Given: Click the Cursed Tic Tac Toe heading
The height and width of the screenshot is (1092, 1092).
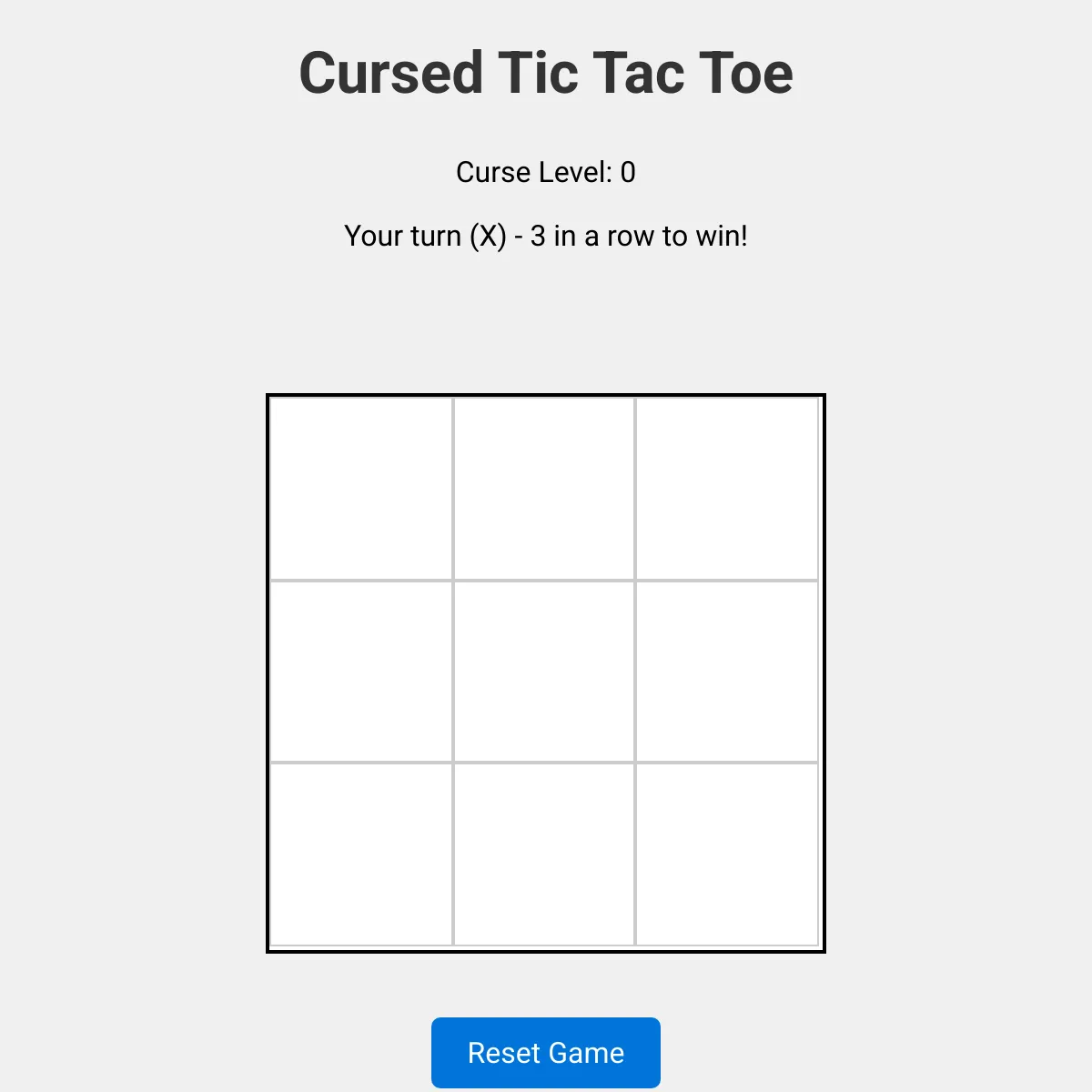Looking at the screenshot, I should [x=546, y=73].
